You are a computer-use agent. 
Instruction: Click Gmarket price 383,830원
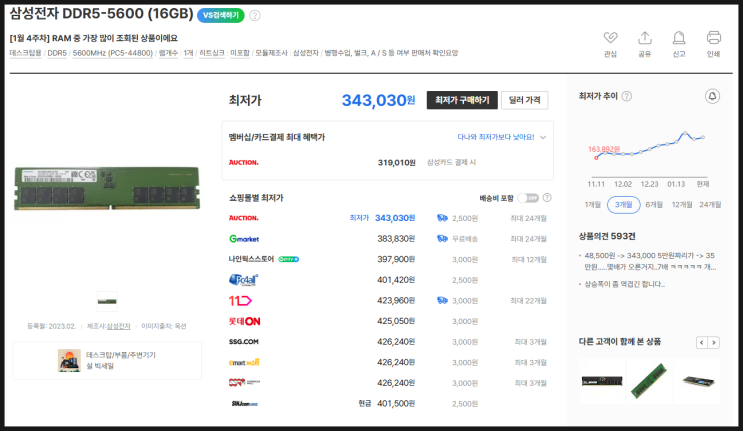click(396, 239)
